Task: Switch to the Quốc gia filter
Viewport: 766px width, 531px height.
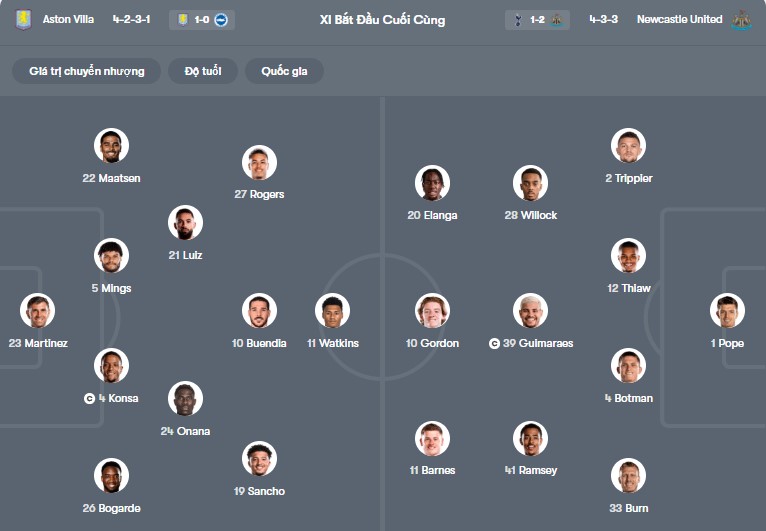Action: point(285,71)
